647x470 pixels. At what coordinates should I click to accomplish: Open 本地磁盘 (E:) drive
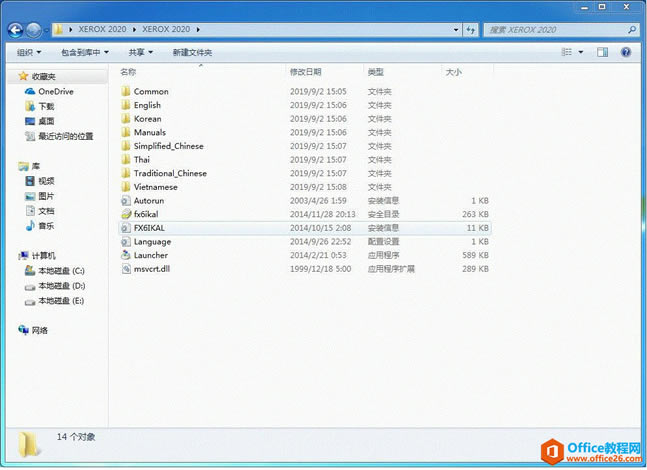[x=61, y=300]
